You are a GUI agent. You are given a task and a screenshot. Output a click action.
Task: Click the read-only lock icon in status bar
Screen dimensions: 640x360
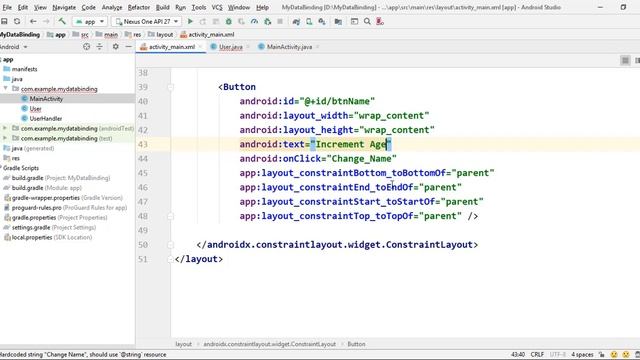coord(602,354)
